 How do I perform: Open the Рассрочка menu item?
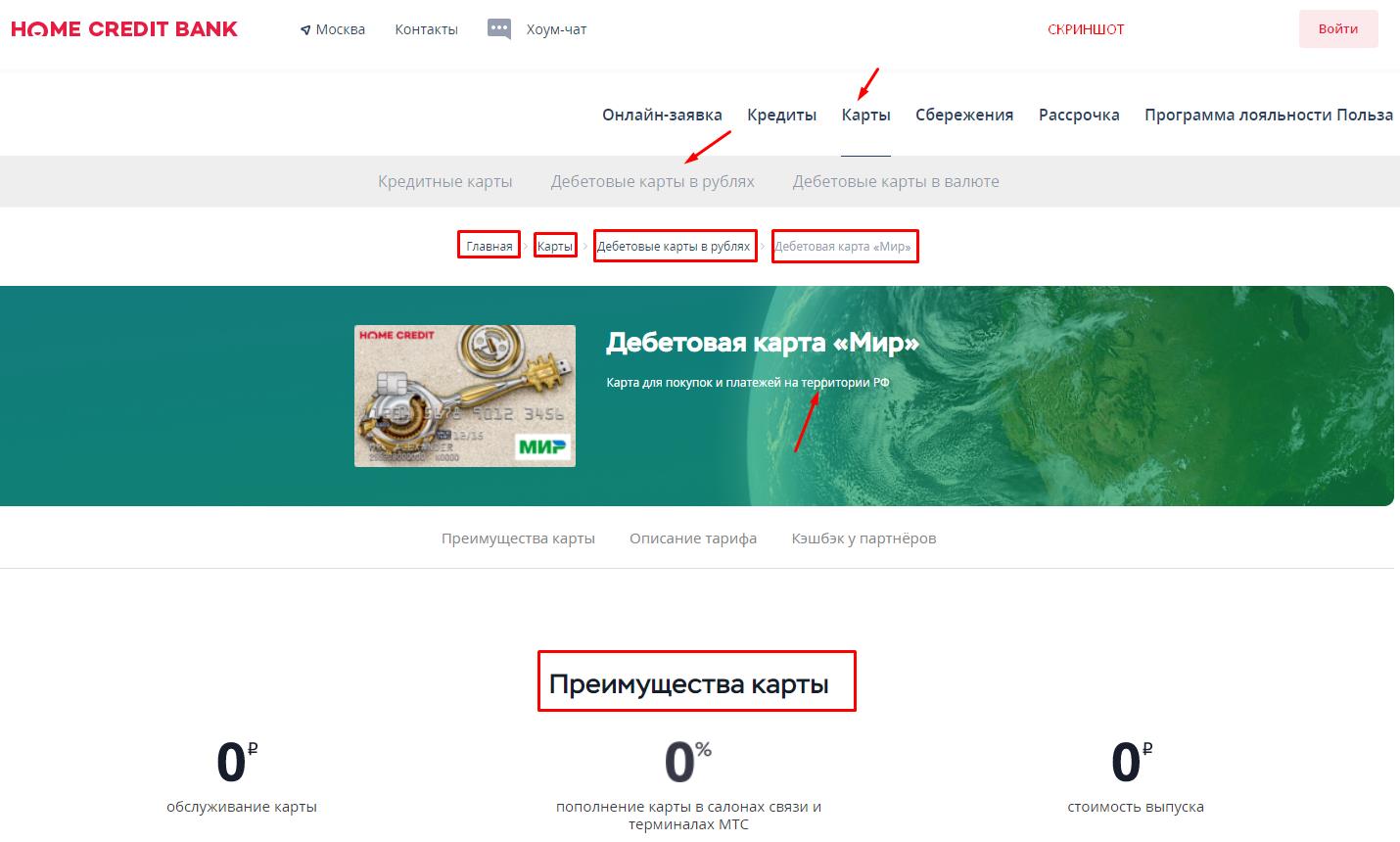tap(1079, 115)
